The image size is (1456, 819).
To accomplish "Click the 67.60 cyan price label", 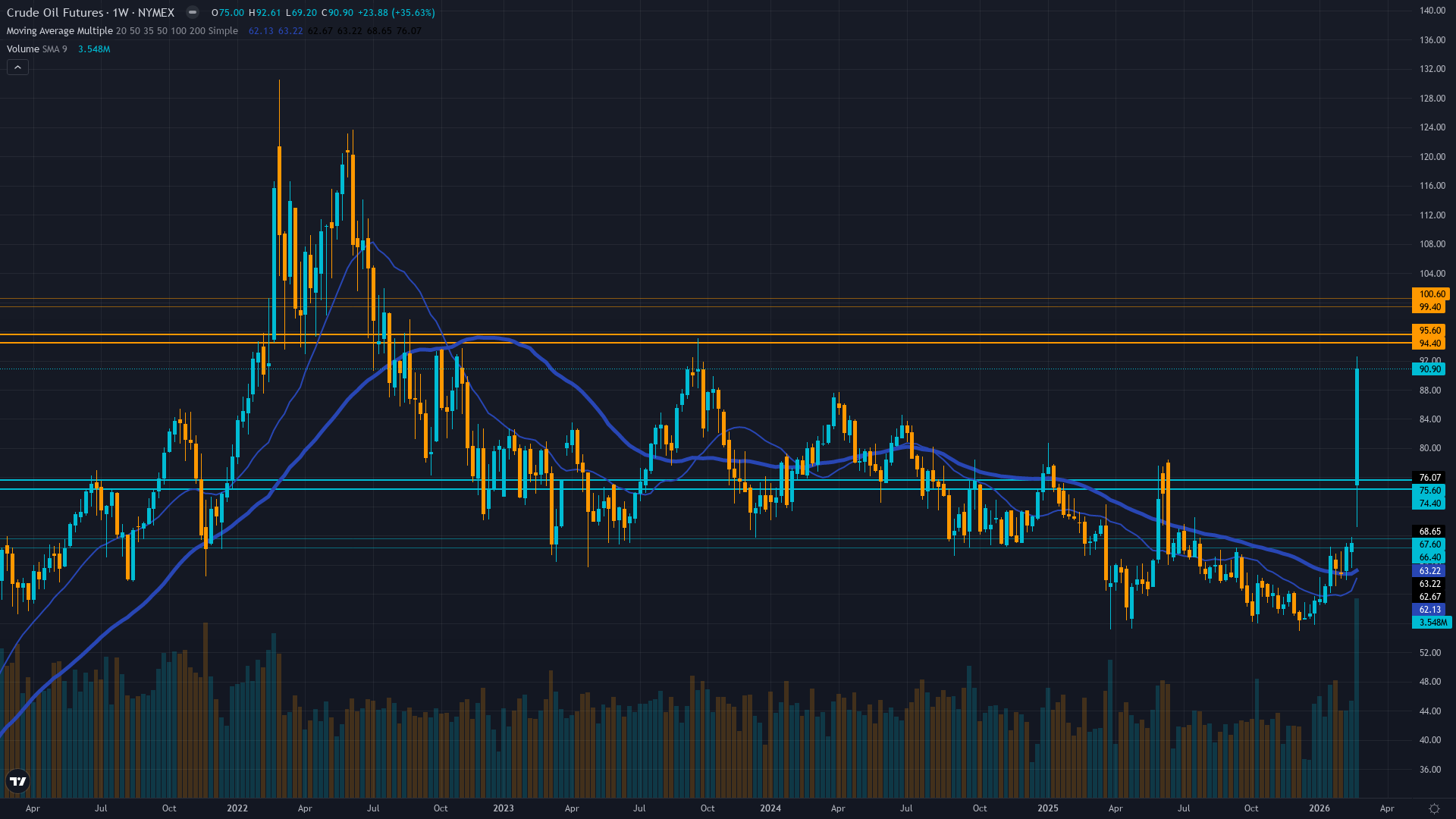I will pos(1429,544).
